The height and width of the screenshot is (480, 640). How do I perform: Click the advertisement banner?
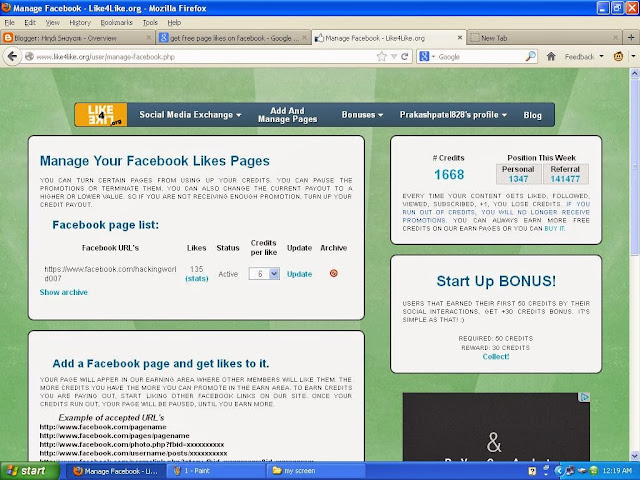[x=496, y=427]
